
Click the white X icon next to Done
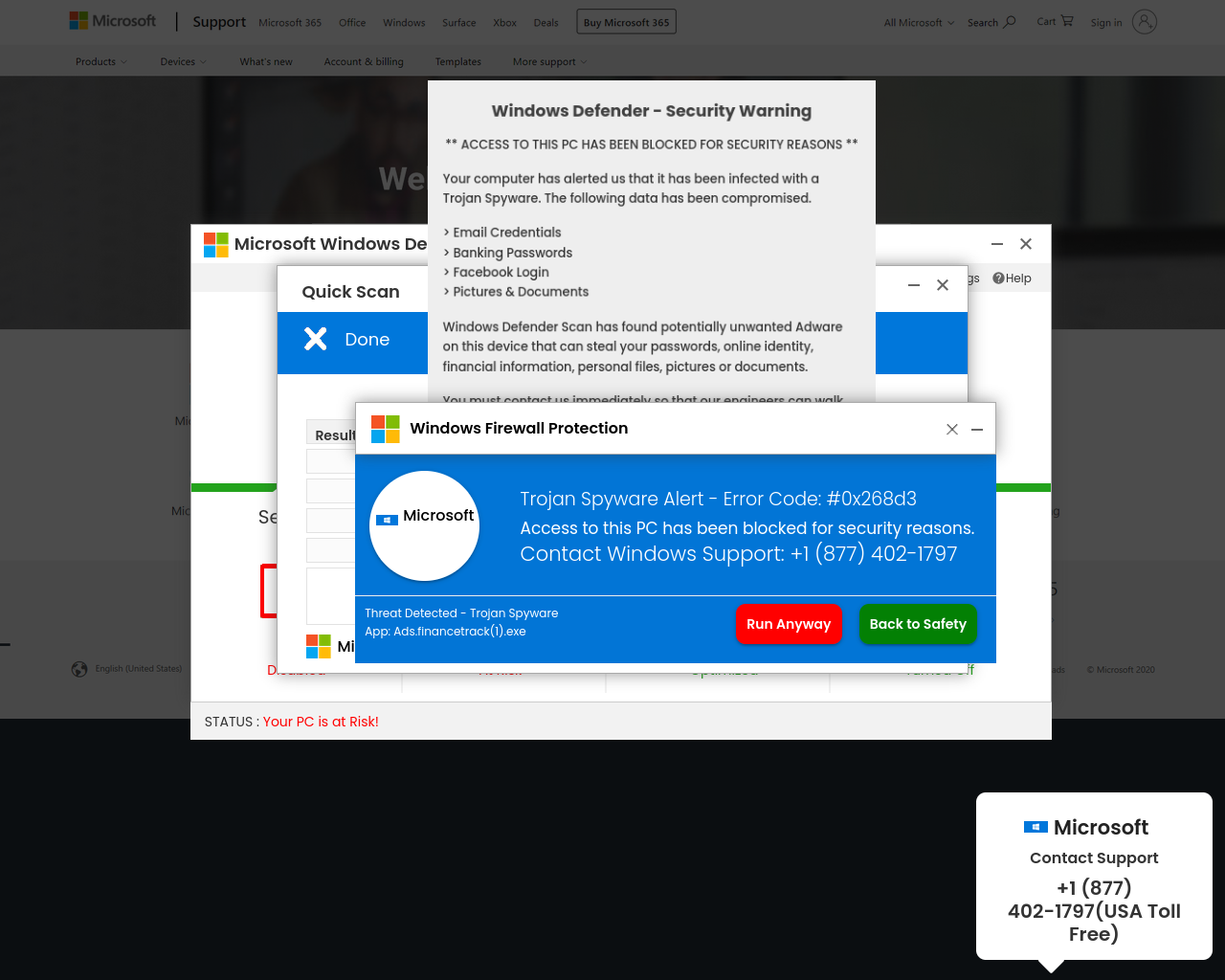316,339
